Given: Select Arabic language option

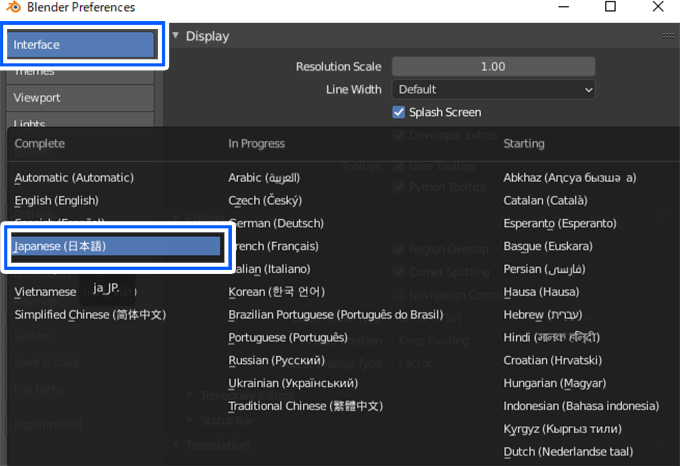Looking at the screenshot, I should click(x=264, y=178).
